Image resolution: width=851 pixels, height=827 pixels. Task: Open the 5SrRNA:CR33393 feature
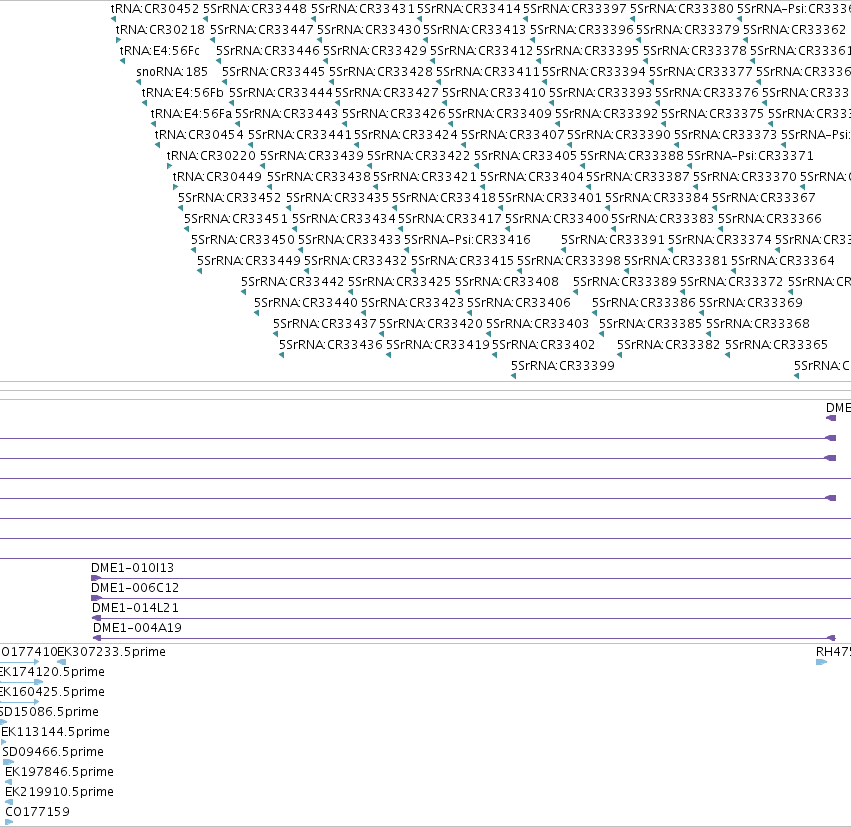[600, 93]
